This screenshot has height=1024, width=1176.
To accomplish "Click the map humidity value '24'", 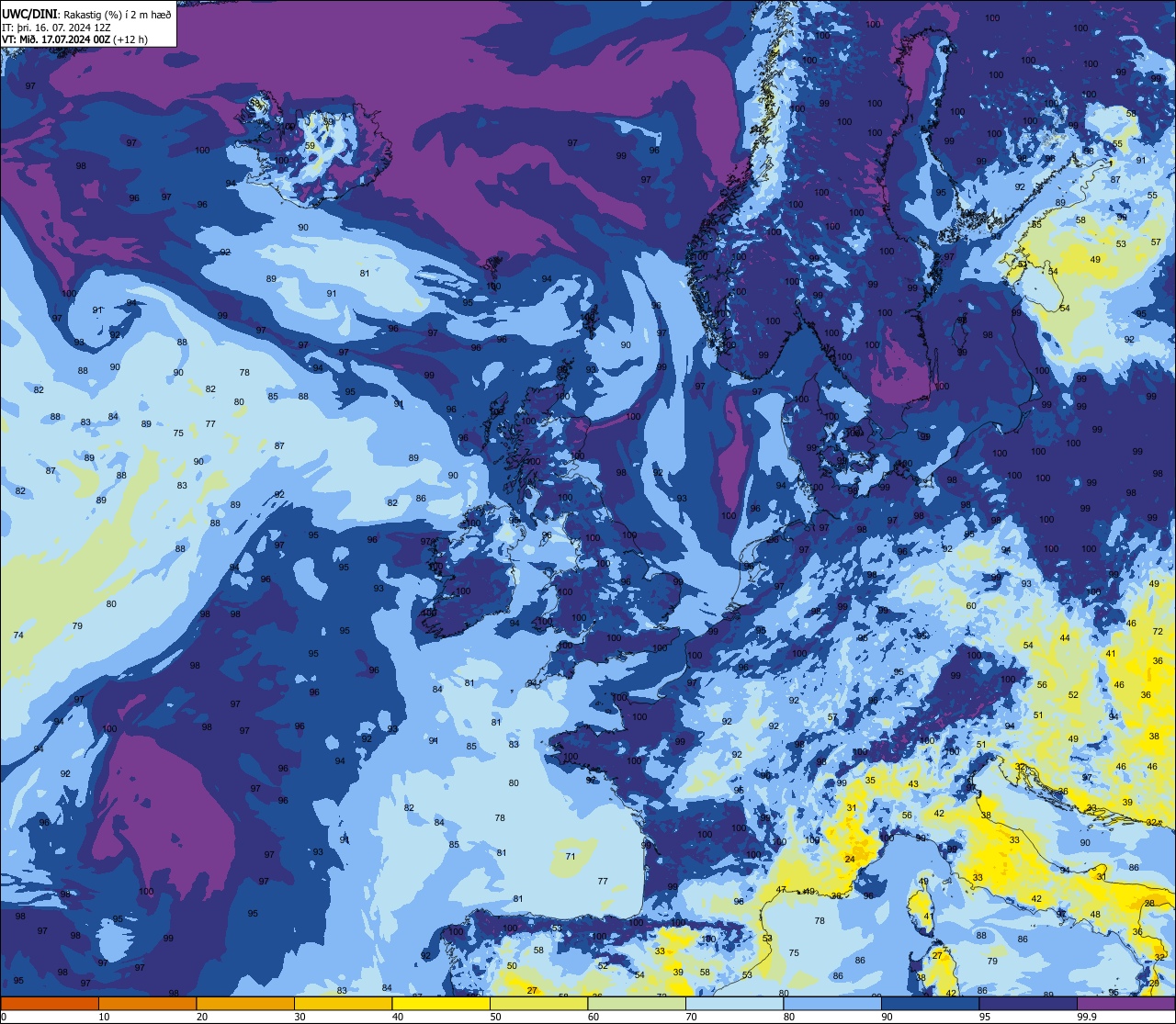I will click(850, 860).
